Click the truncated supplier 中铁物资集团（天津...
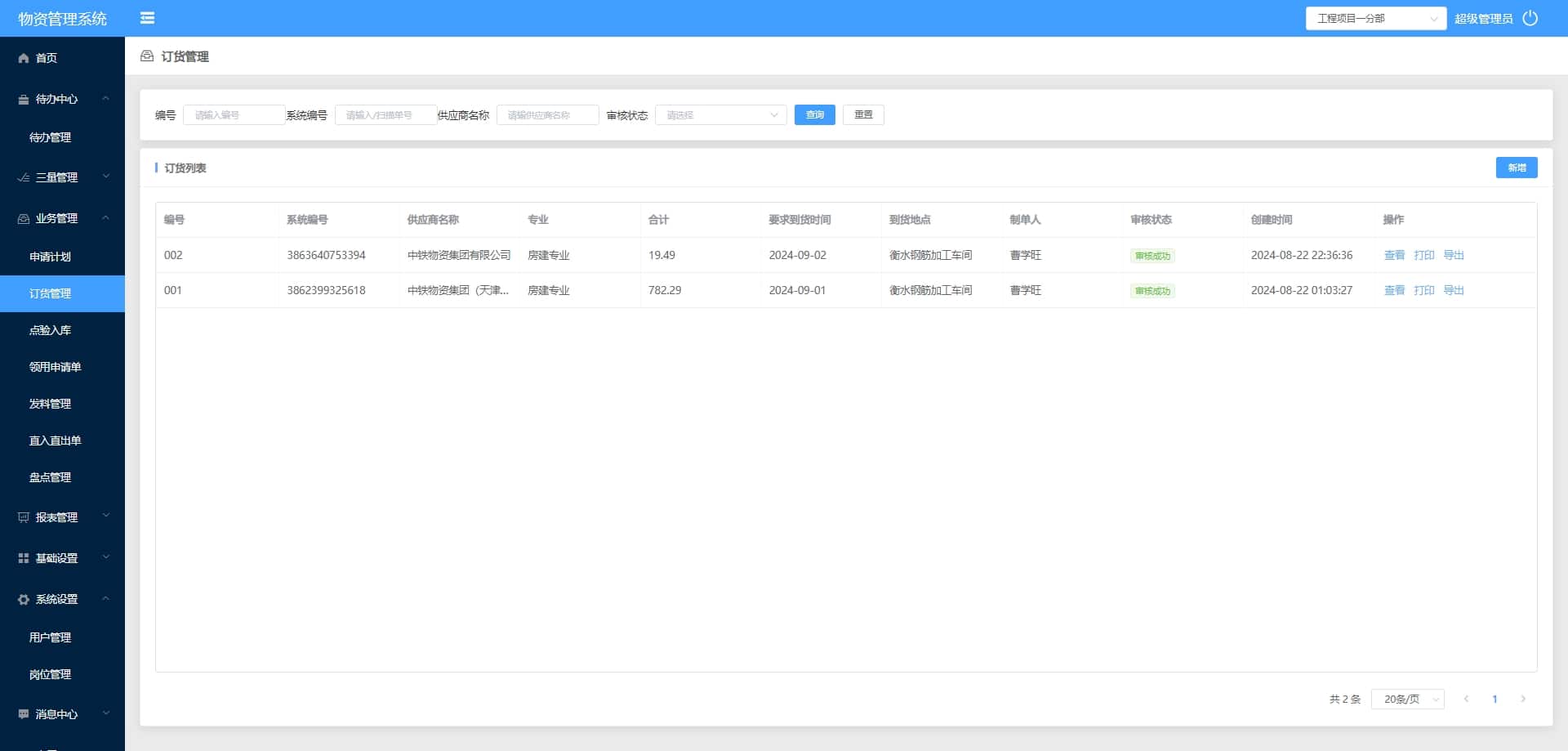Image resolution: width=1568 pixels, height=751 pixels. pyautogui.click(x=458, y=290)
